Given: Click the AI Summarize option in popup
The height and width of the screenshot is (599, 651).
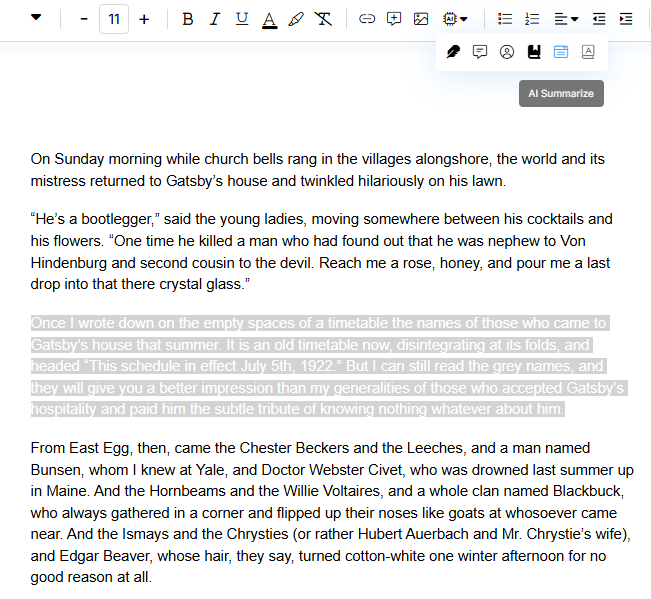Looking at the screenshot, I should [561, 52].
